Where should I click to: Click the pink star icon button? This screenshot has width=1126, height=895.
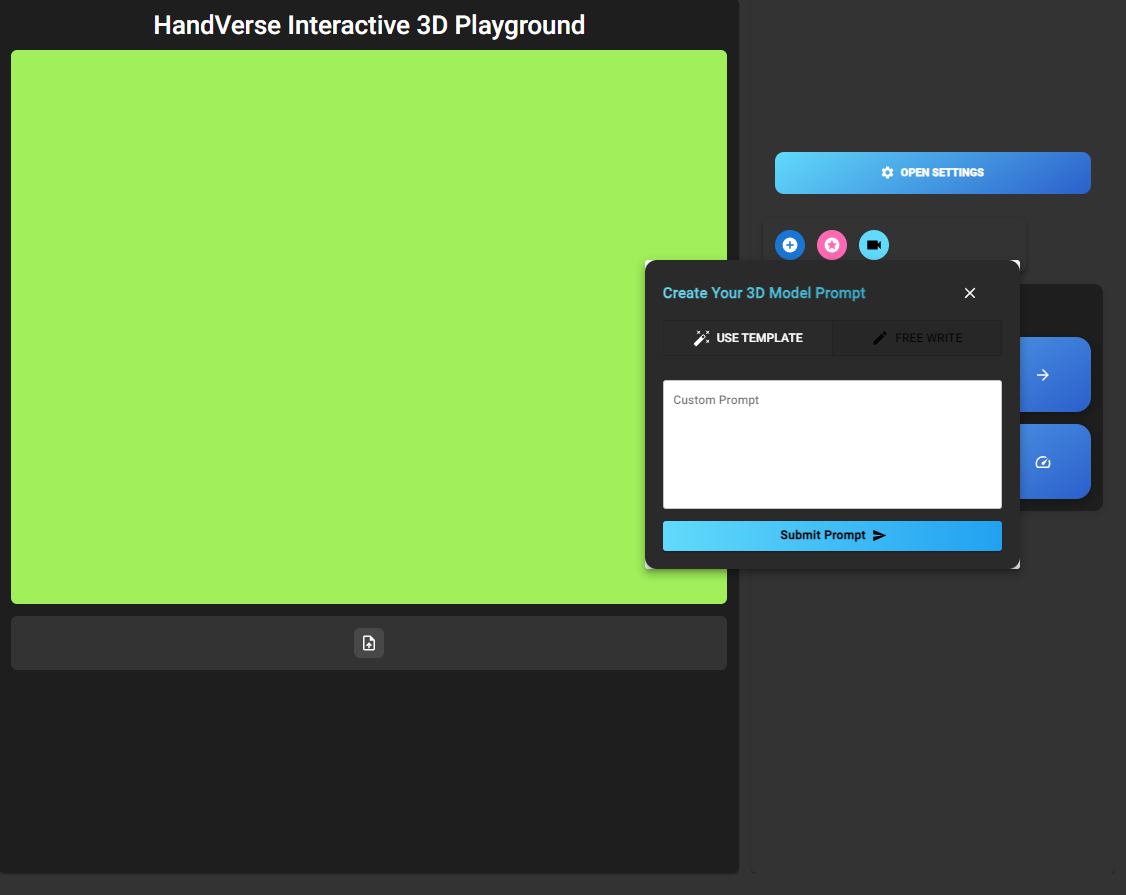[832, 245]
